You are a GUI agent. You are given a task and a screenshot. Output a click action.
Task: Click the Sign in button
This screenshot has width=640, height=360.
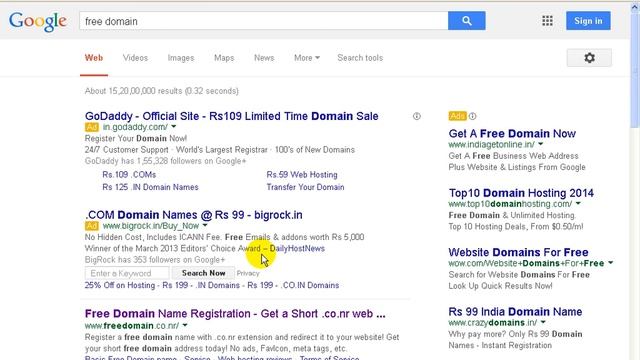(x=588, y=21)
